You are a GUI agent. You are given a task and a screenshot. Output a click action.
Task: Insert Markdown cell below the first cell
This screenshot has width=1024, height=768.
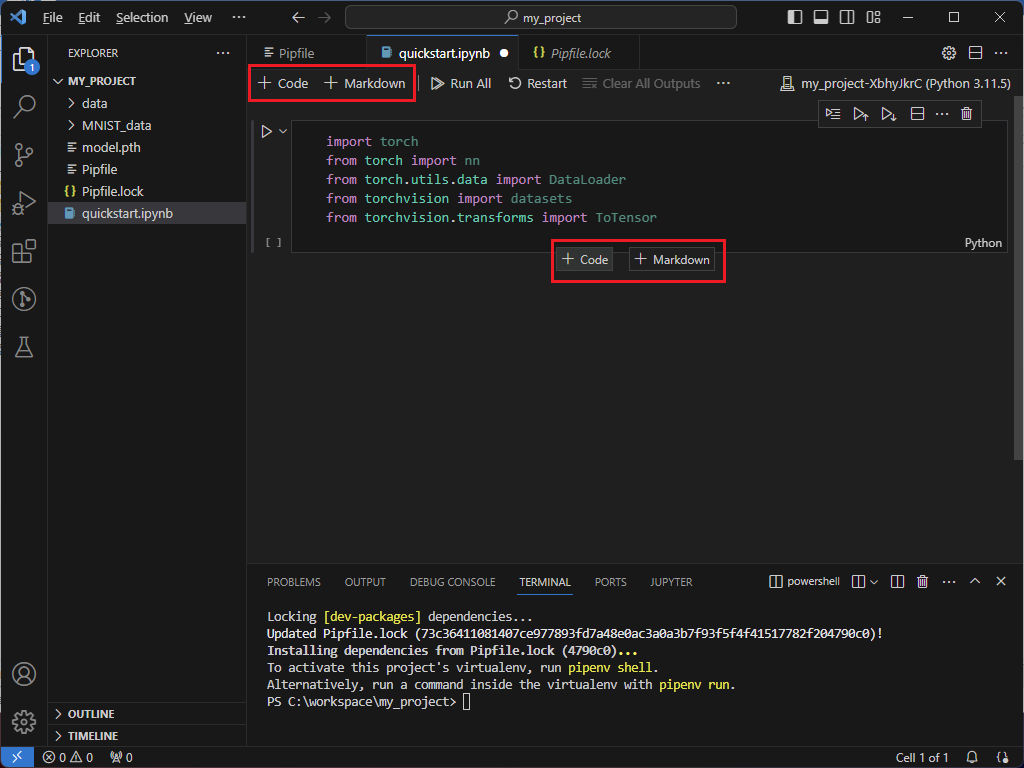pos(672,260)
